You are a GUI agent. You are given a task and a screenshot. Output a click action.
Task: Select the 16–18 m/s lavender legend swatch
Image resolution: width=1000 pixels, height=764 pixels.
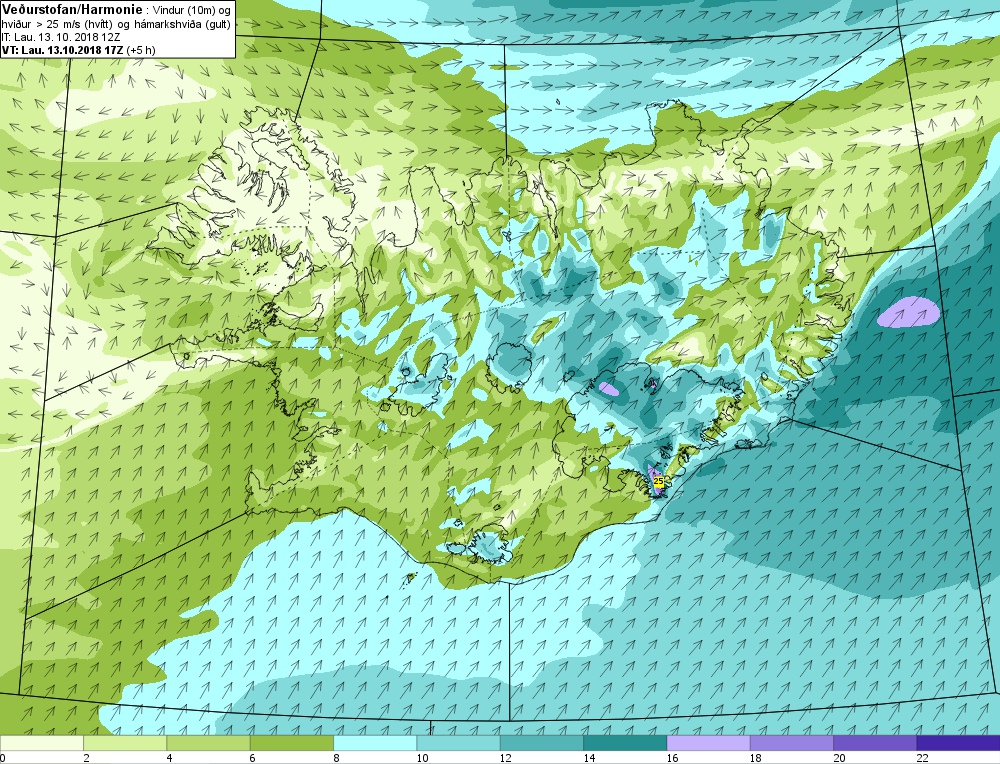pos(709,743)
